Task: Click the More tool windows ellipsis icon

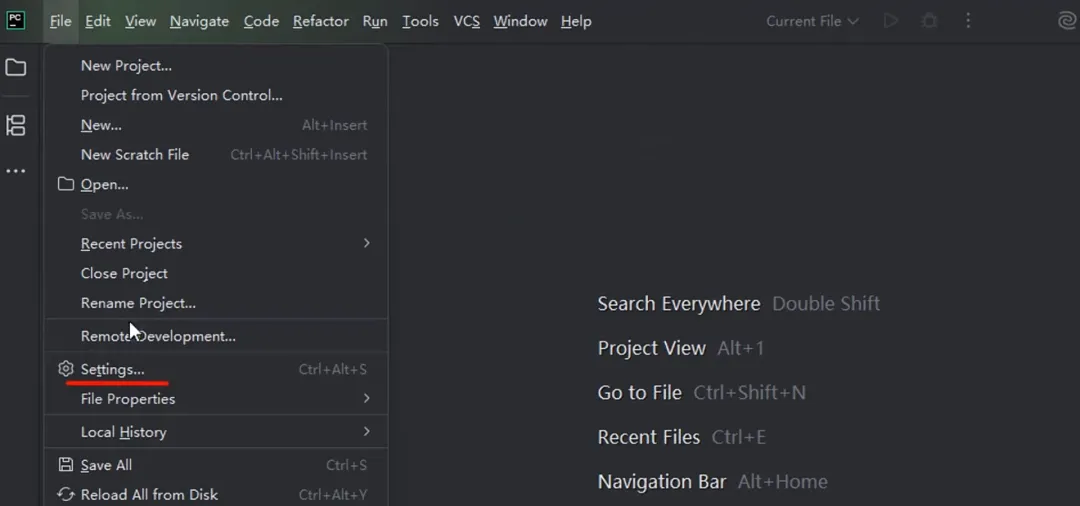Action: point(16,172)
